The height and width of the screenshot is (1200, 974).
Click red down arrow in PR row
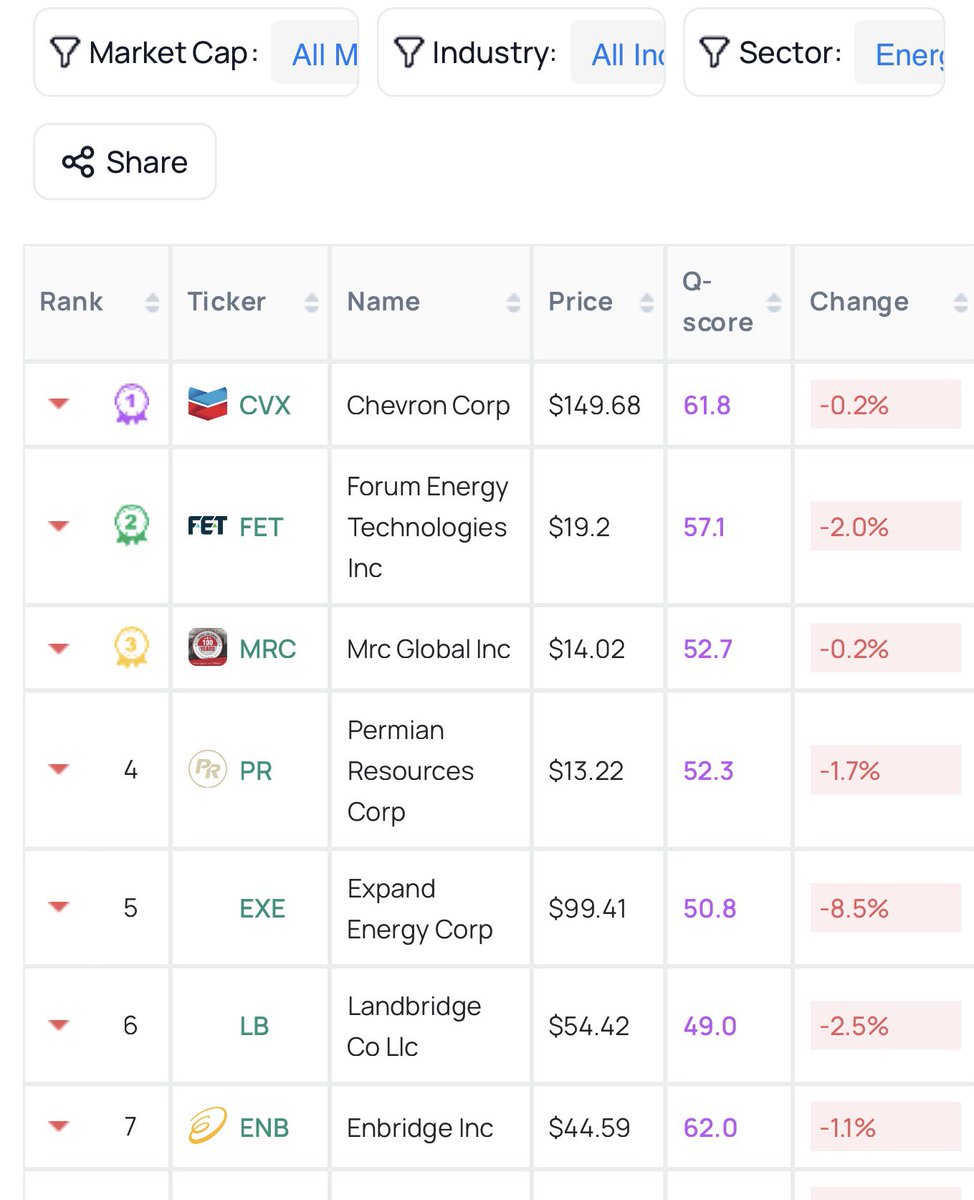59,769
